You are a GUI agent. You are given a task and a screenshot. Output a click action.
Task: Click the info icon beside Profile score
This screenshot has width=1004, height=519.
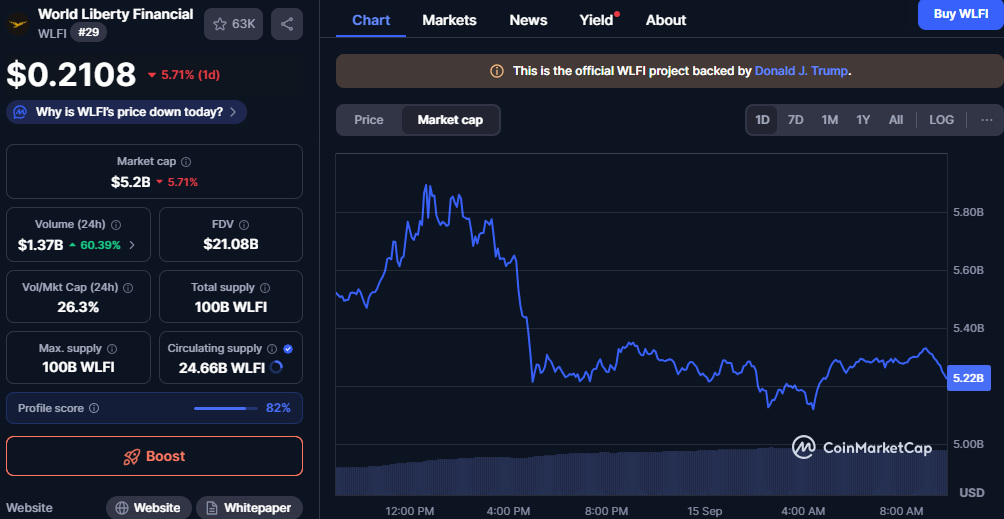pyautogui.click(x=94, y=408)
